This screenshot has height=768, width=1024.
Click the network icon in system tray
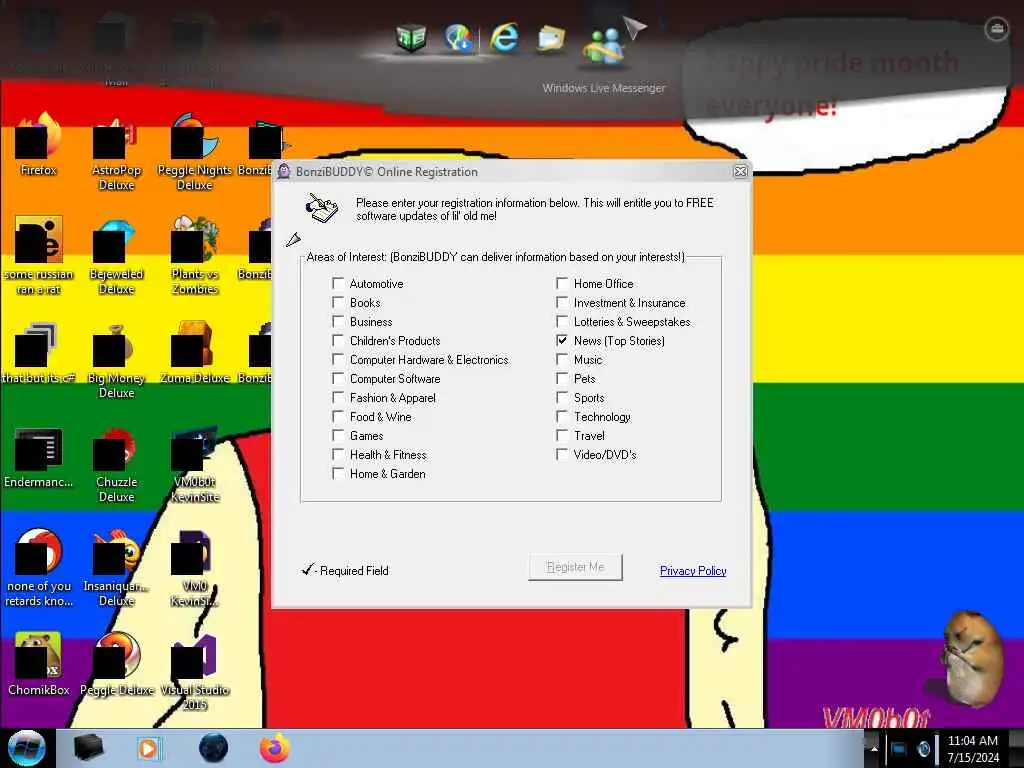899,749
